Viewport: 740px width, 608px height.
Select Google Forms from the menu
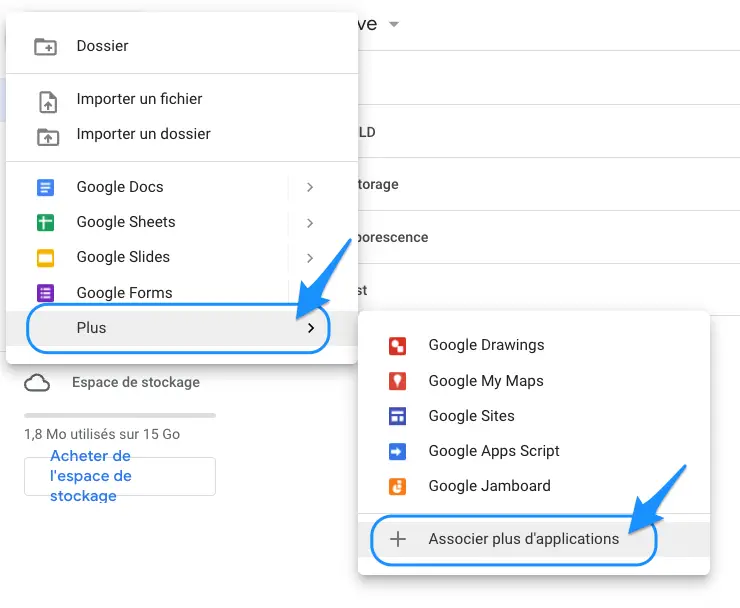coord(182,293)
